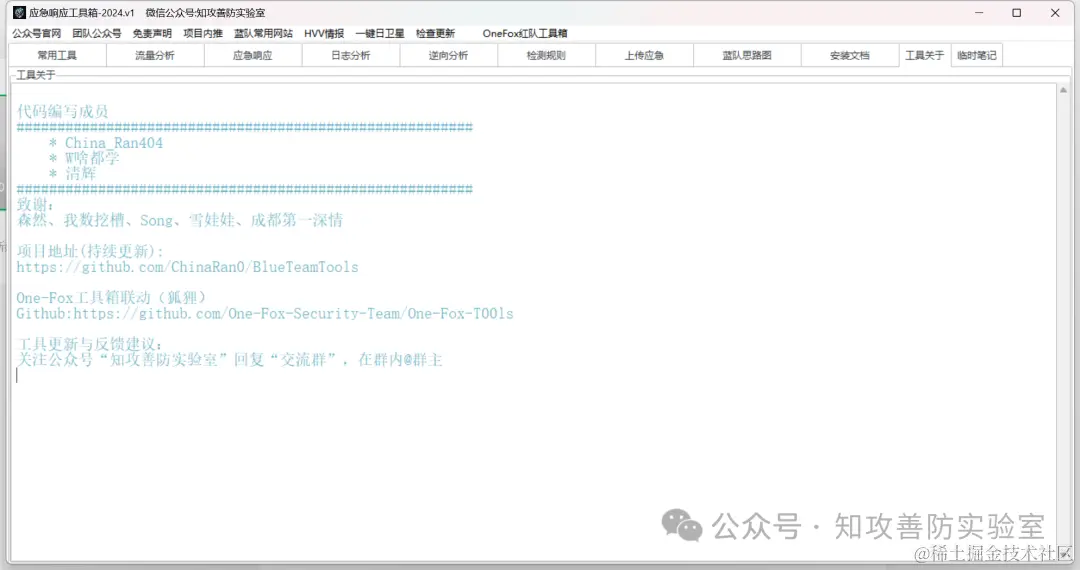Switch to the 流量分析 tab

click(x=155, y=55)
